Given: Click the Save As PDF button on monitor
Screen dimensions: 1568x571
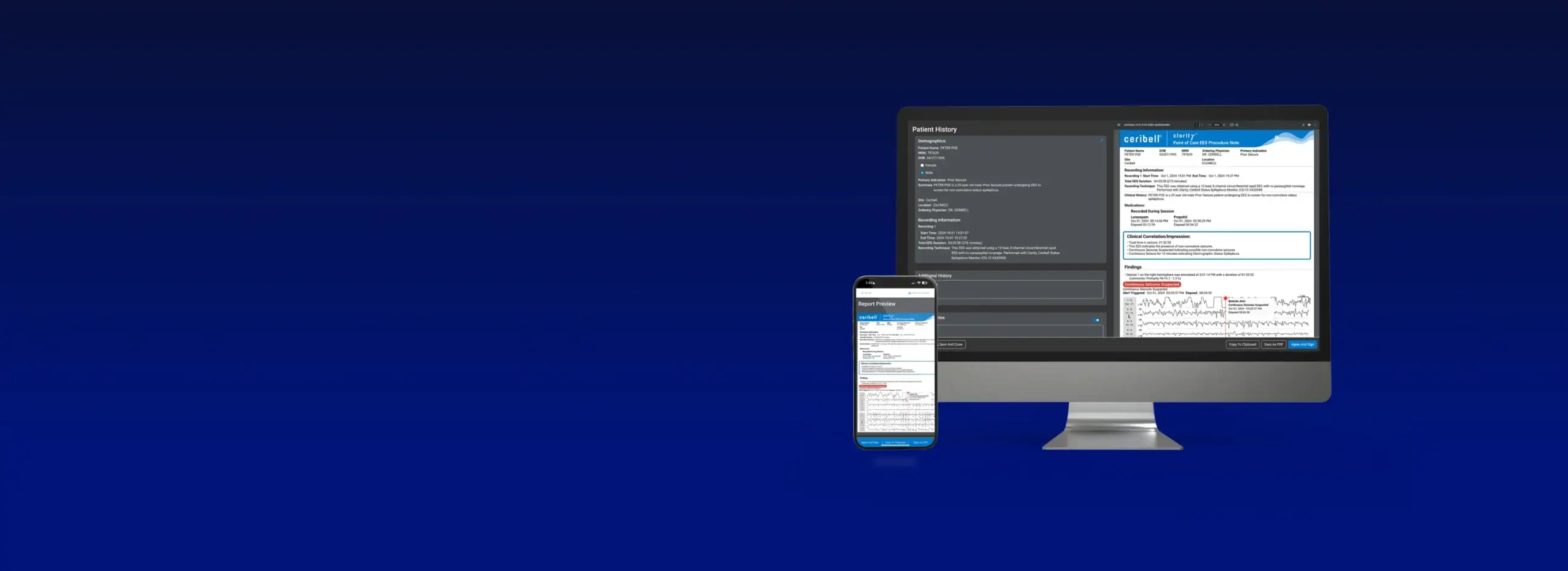Looking at the screenshot, I should (x=1273, y=344).
